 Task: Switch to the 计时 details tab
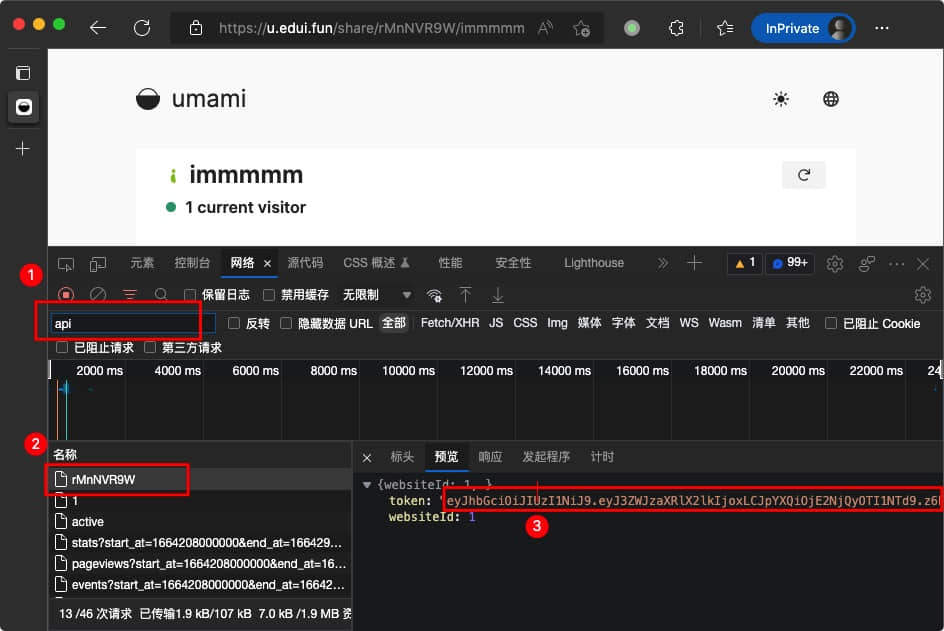point(602,456)
